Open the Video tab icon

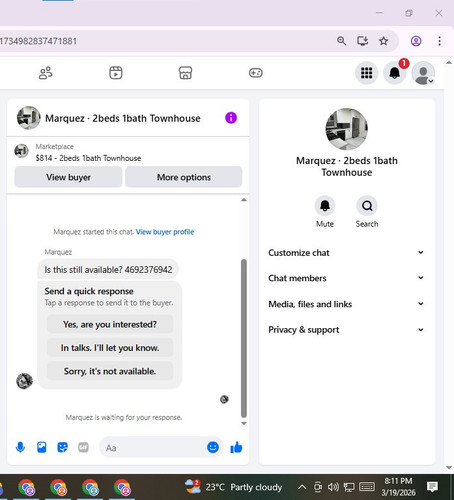(x=116, y=73)
